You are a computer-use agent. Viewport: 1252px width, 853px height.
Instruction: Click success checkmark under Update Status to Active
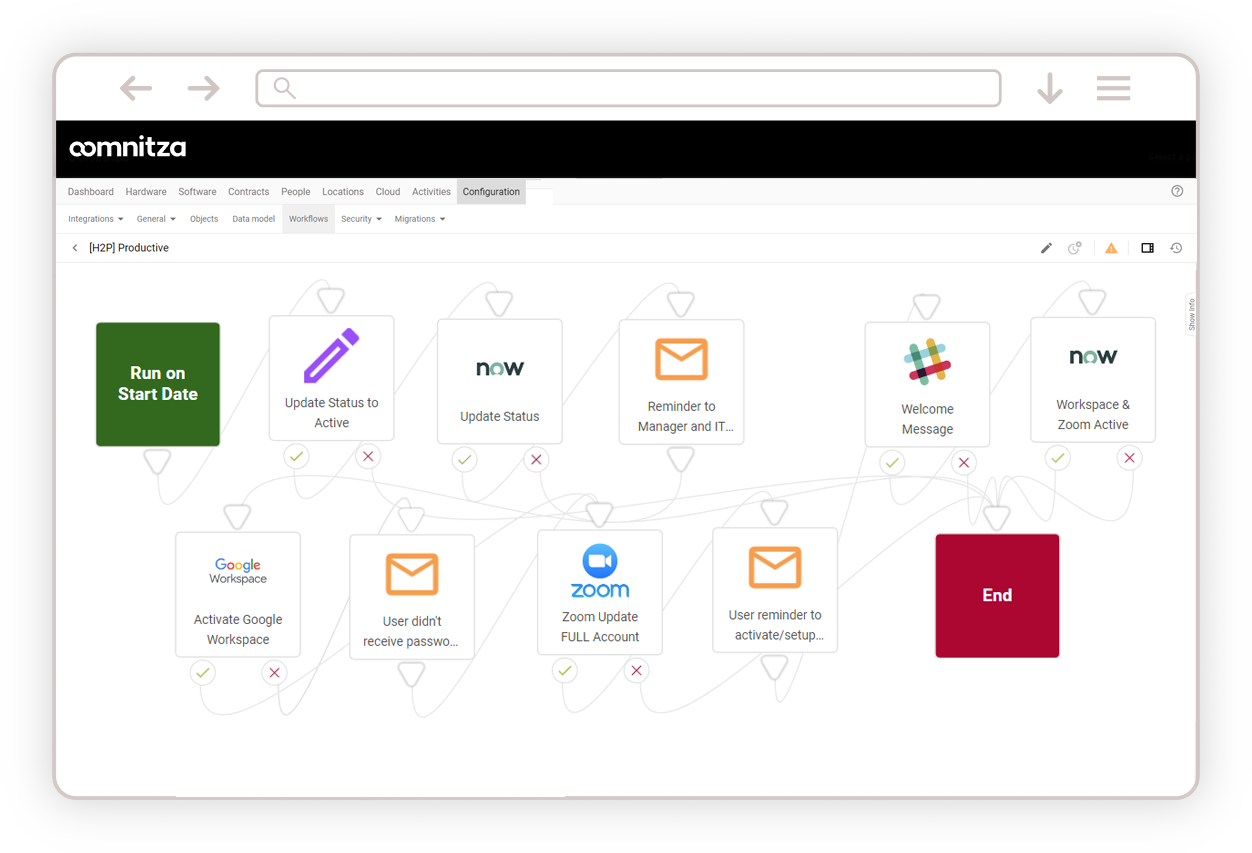(x=296, y=457)
